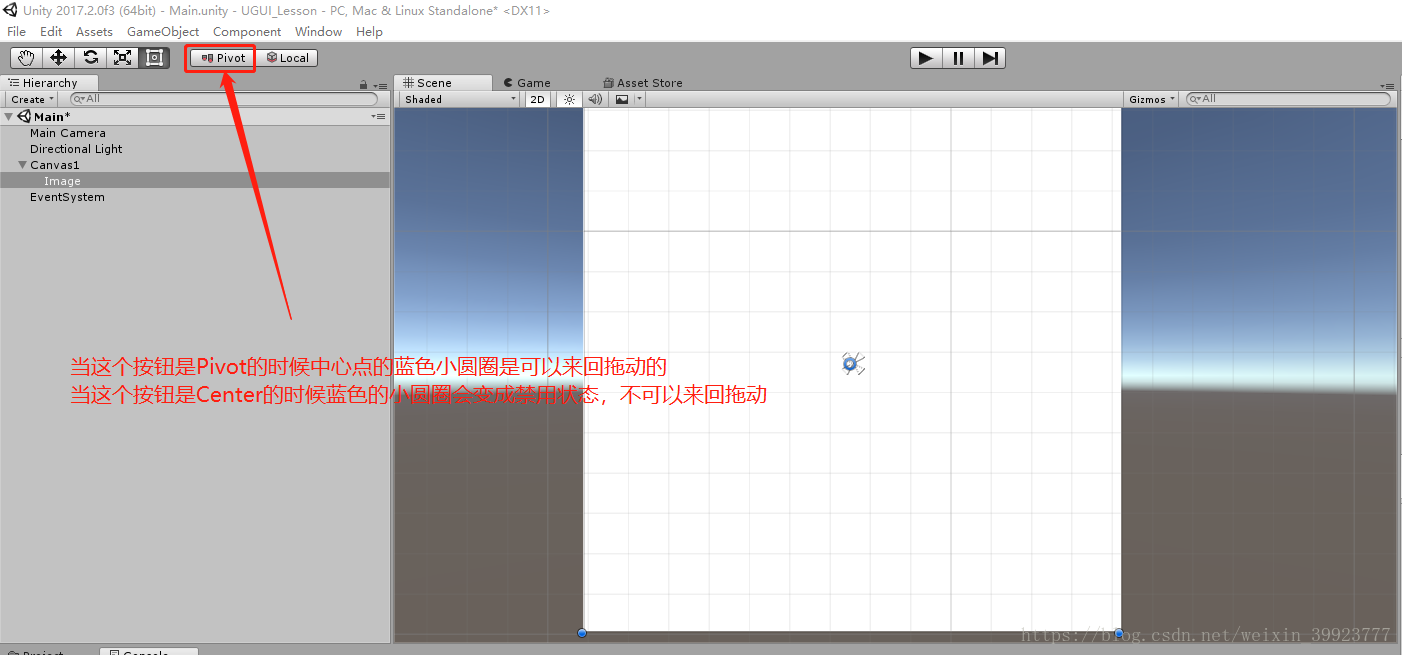
Task: Toggle scene audio speaker icon
Action: pos(595,99)
